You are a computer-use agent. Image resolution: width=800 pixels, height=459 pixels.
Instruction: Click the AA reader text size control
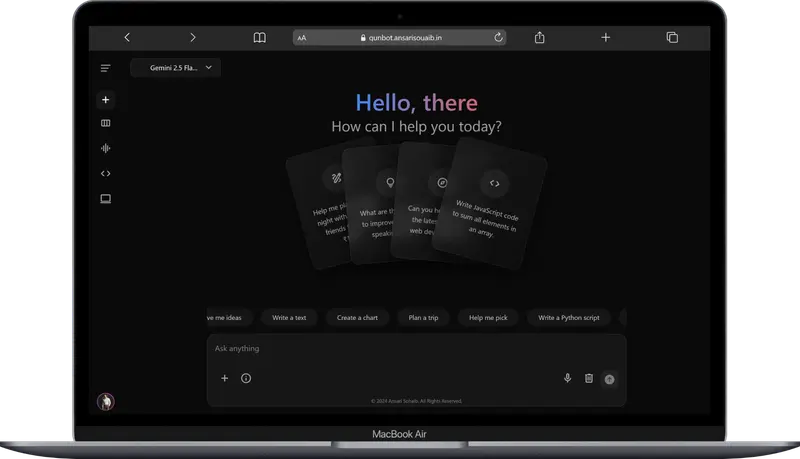302,38
